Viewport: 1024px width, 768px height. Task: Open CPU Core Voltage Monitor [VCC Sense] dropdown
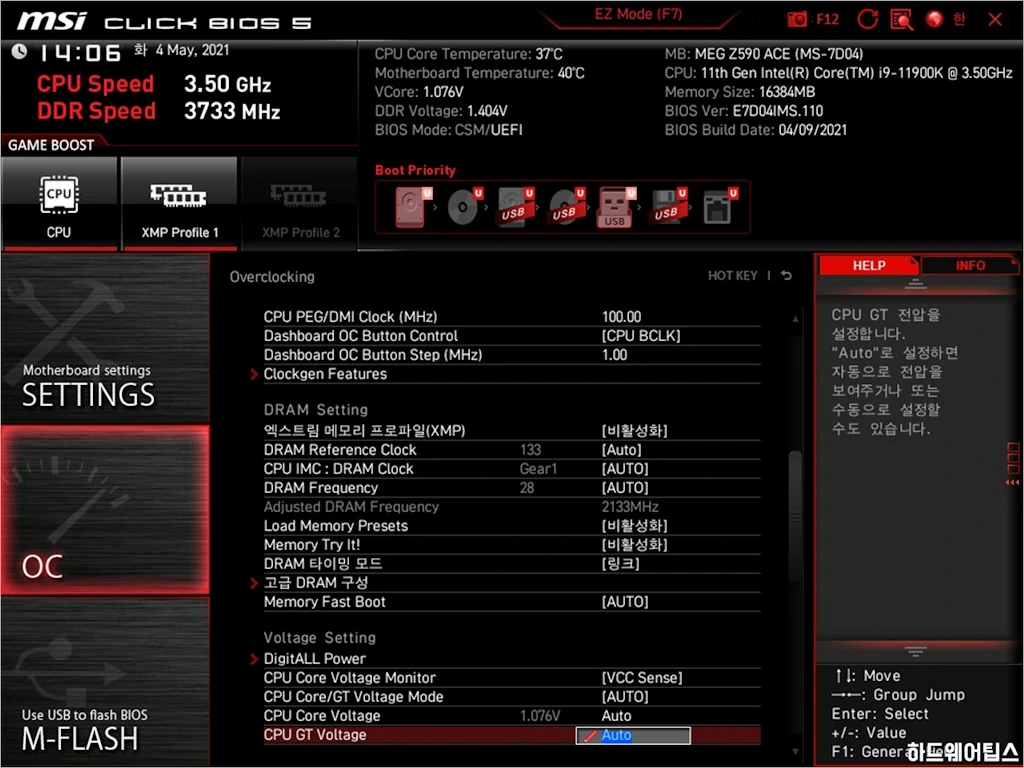[x=641, y=678]
